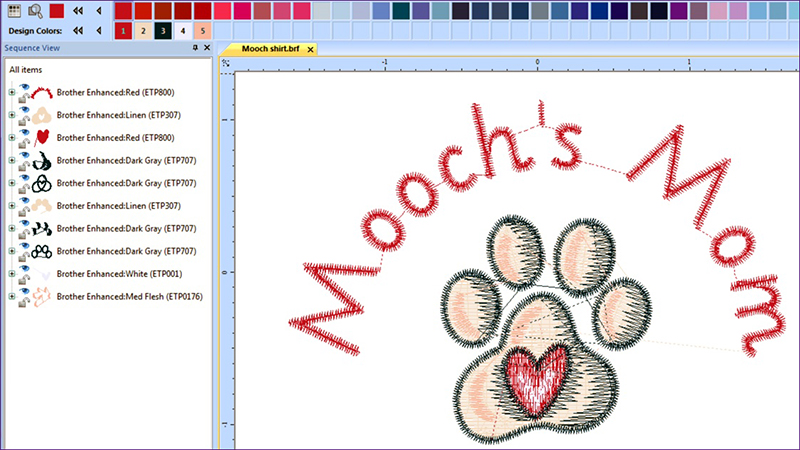
Task: Click the magnifier color search icon
Action: coord(35,11)
